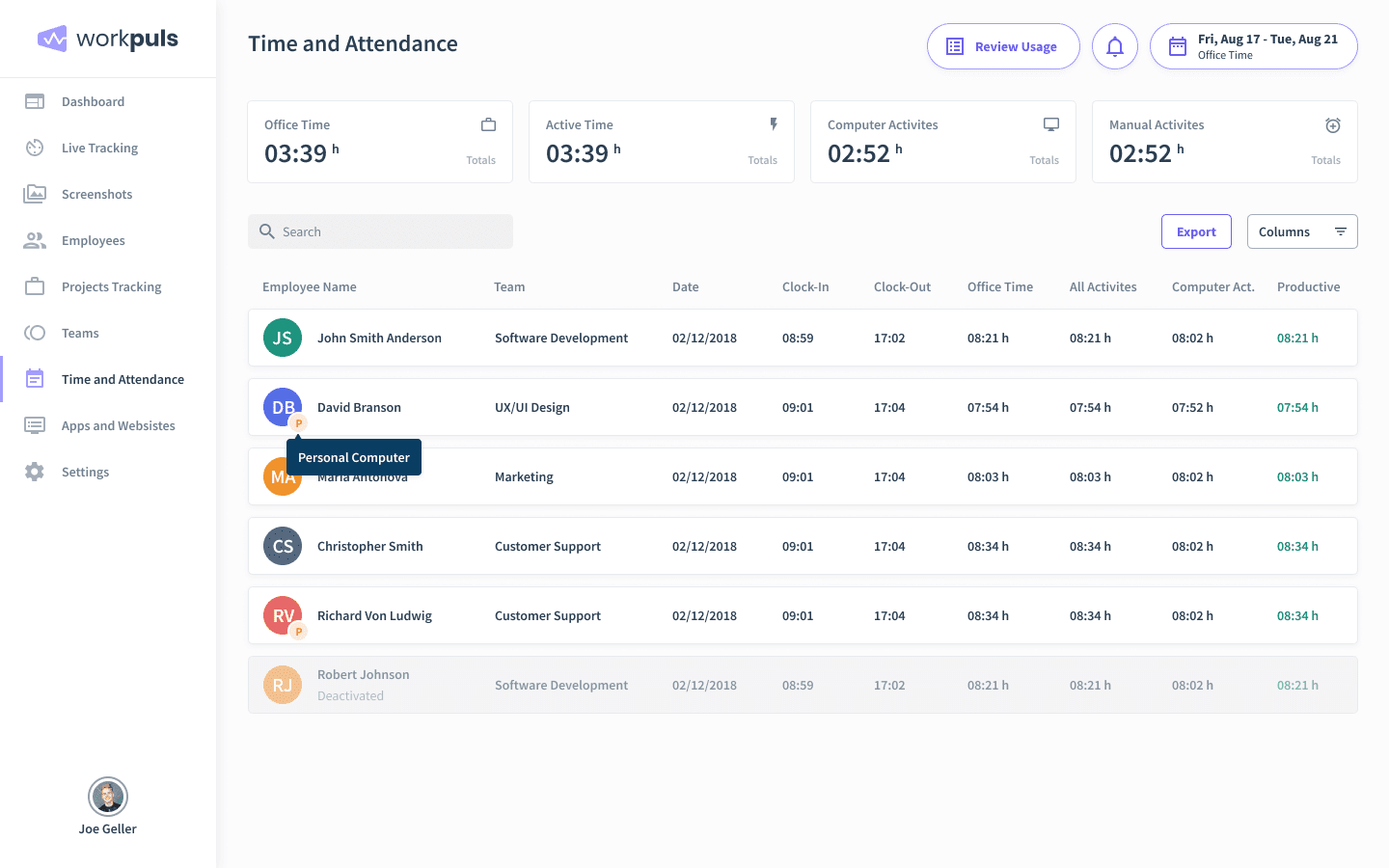Select the Live Tracking stopwatch icon

[35, 148]
